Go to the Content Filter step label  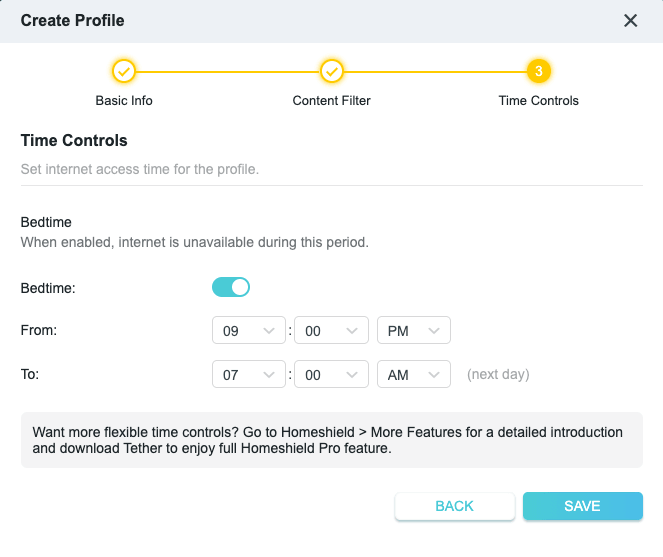tap(331, 101)
